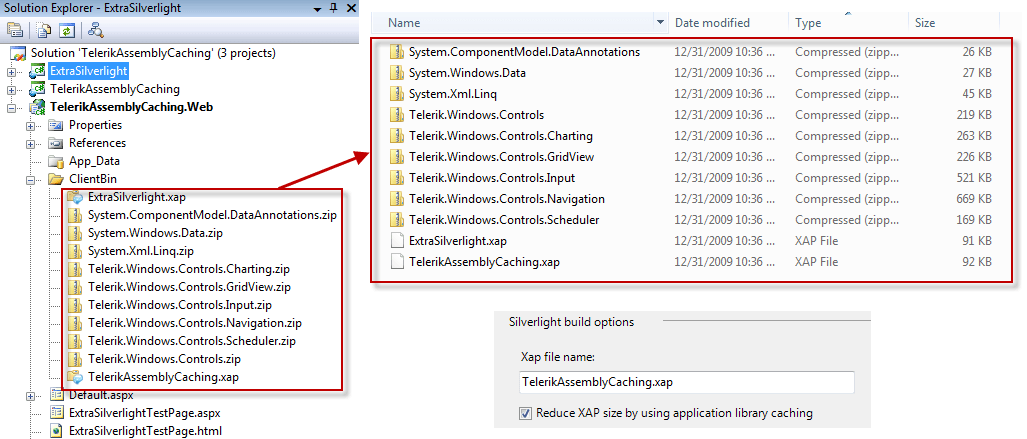Viewport: 1027px width, 439px height.
Task: Select Telerik.Windows.Controls.Navigation in file list
Action: (x=507, y=199)
